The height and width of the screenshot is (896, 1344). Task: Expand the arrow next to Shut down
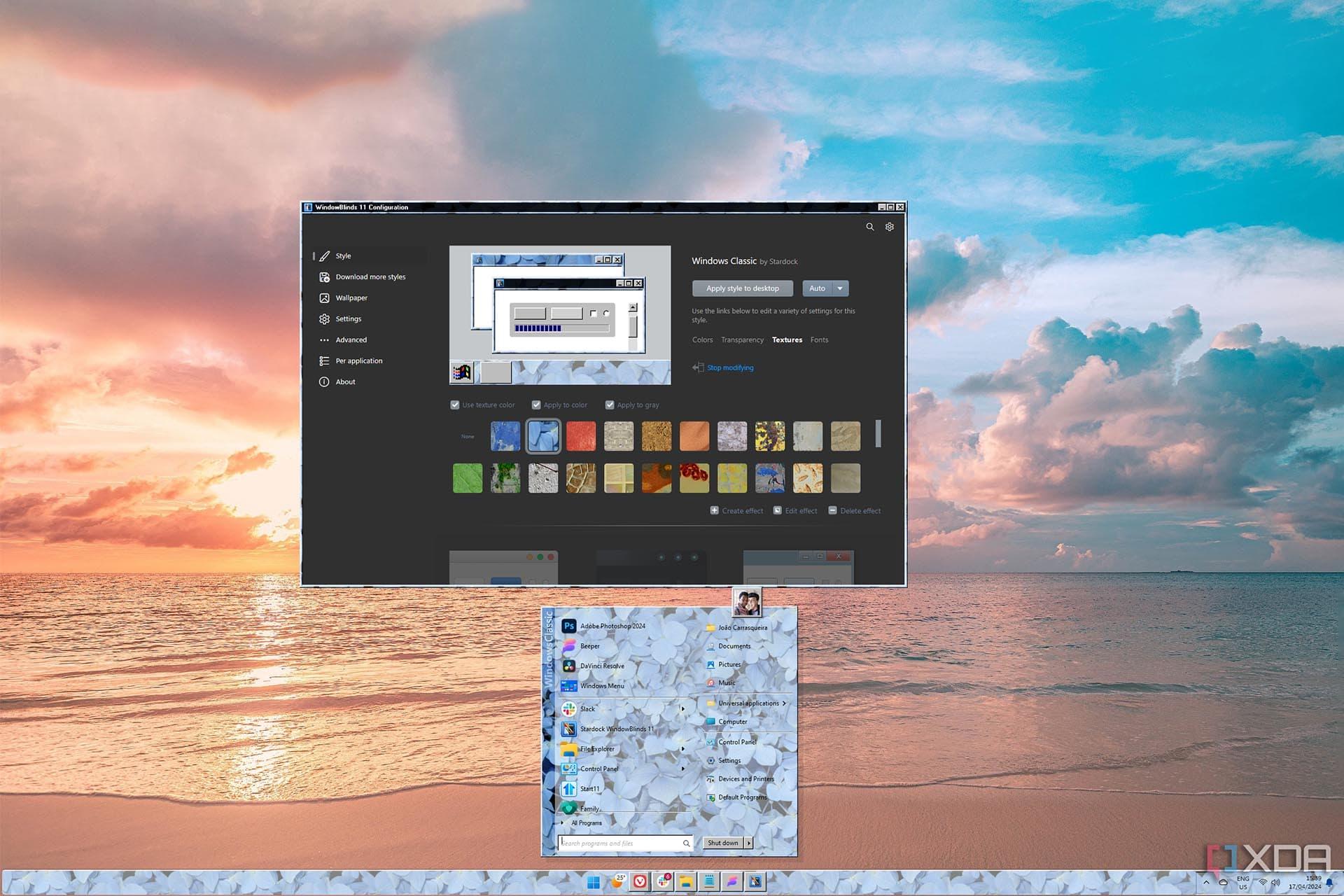(748, 843)
